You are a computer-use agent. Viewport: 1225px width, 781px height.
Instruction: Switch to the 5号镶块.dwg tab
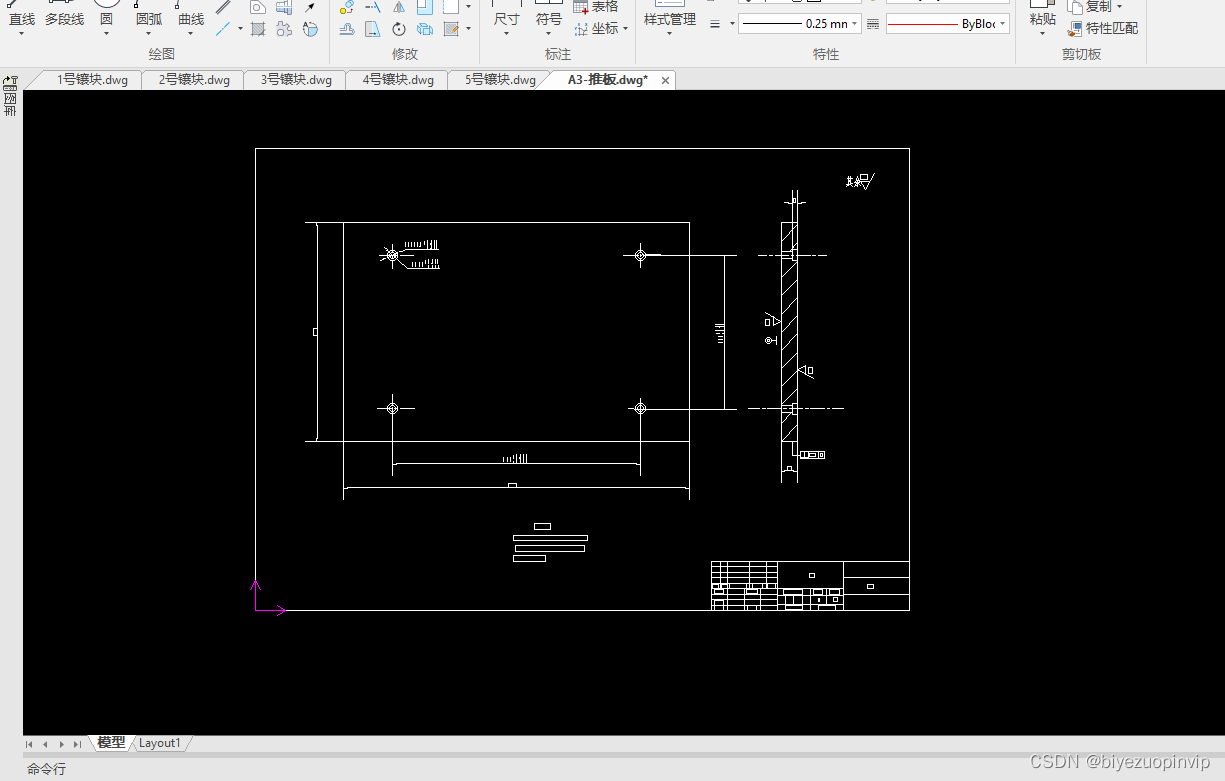point(500,80)
